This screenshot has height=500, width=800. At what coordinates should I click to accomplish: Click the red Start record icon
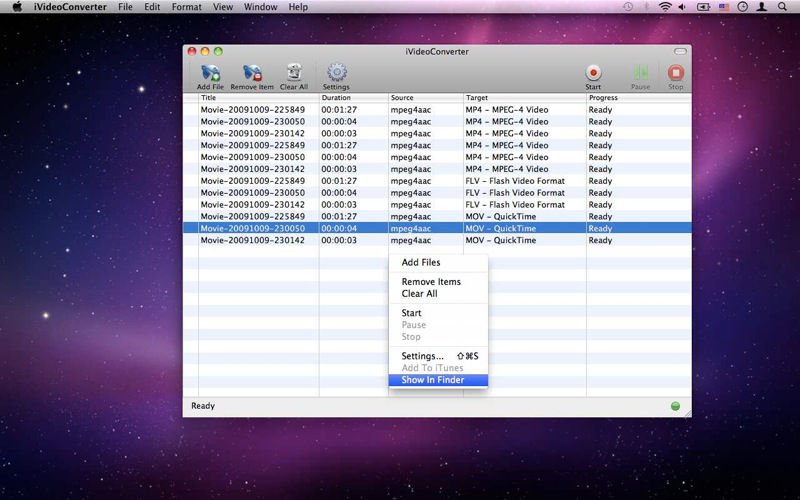(x=593, y=72)
